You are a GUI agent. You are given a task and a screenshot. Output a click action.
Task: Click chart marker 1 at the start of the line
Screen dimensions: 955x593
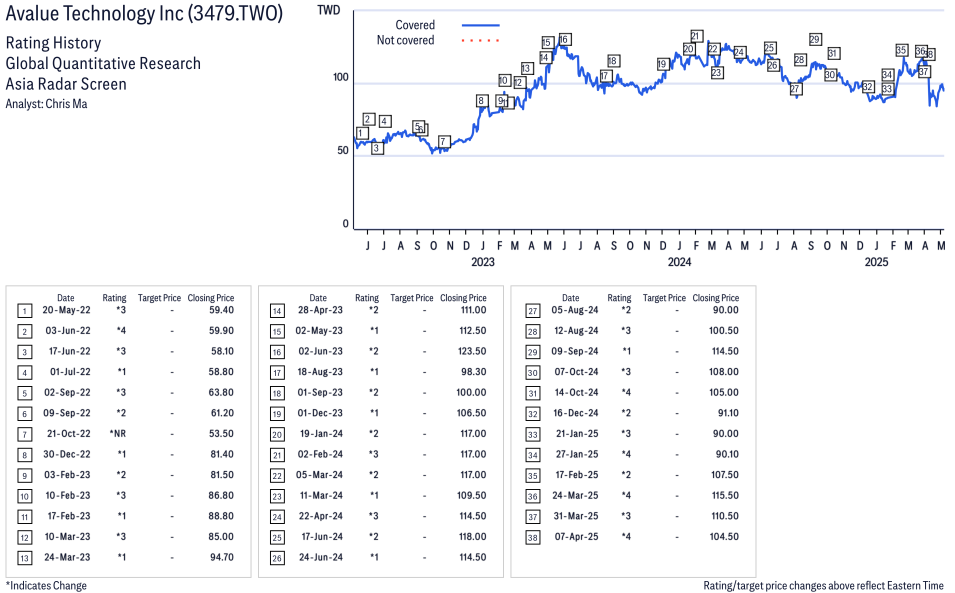[x=362, y=133]
